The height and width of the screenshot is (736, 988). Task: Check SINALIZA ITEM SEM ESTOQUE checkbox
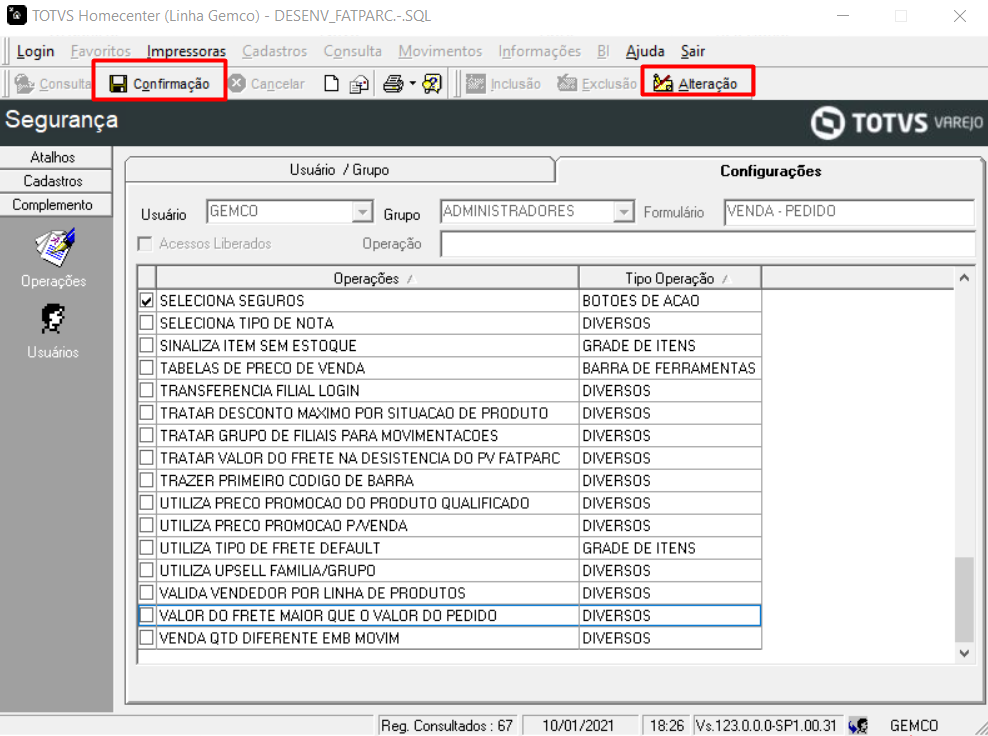pyautogui.click(x=147, y=345)
